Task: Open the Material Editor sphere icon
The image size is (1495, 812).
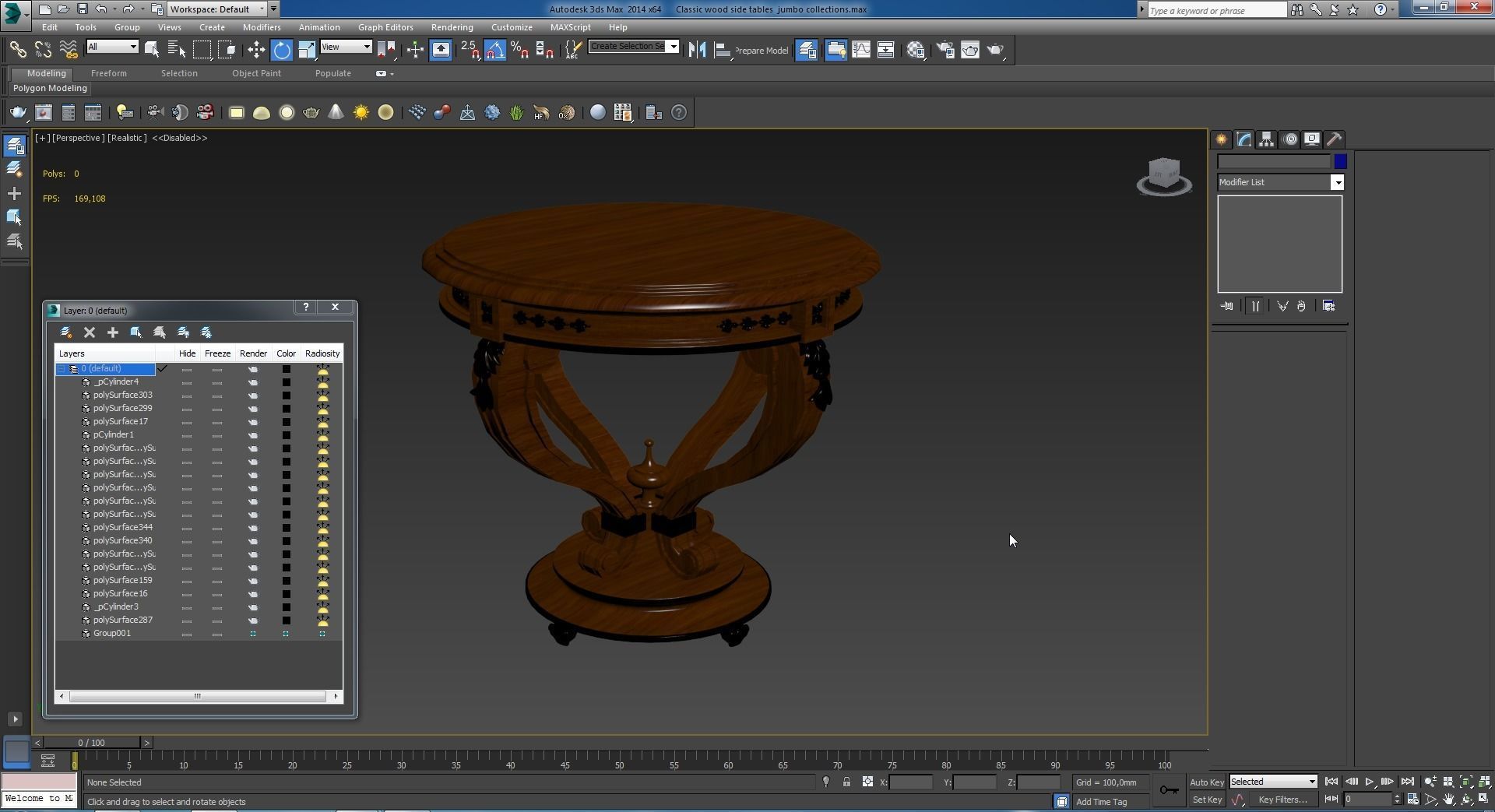Action: [x=916, y=50]
